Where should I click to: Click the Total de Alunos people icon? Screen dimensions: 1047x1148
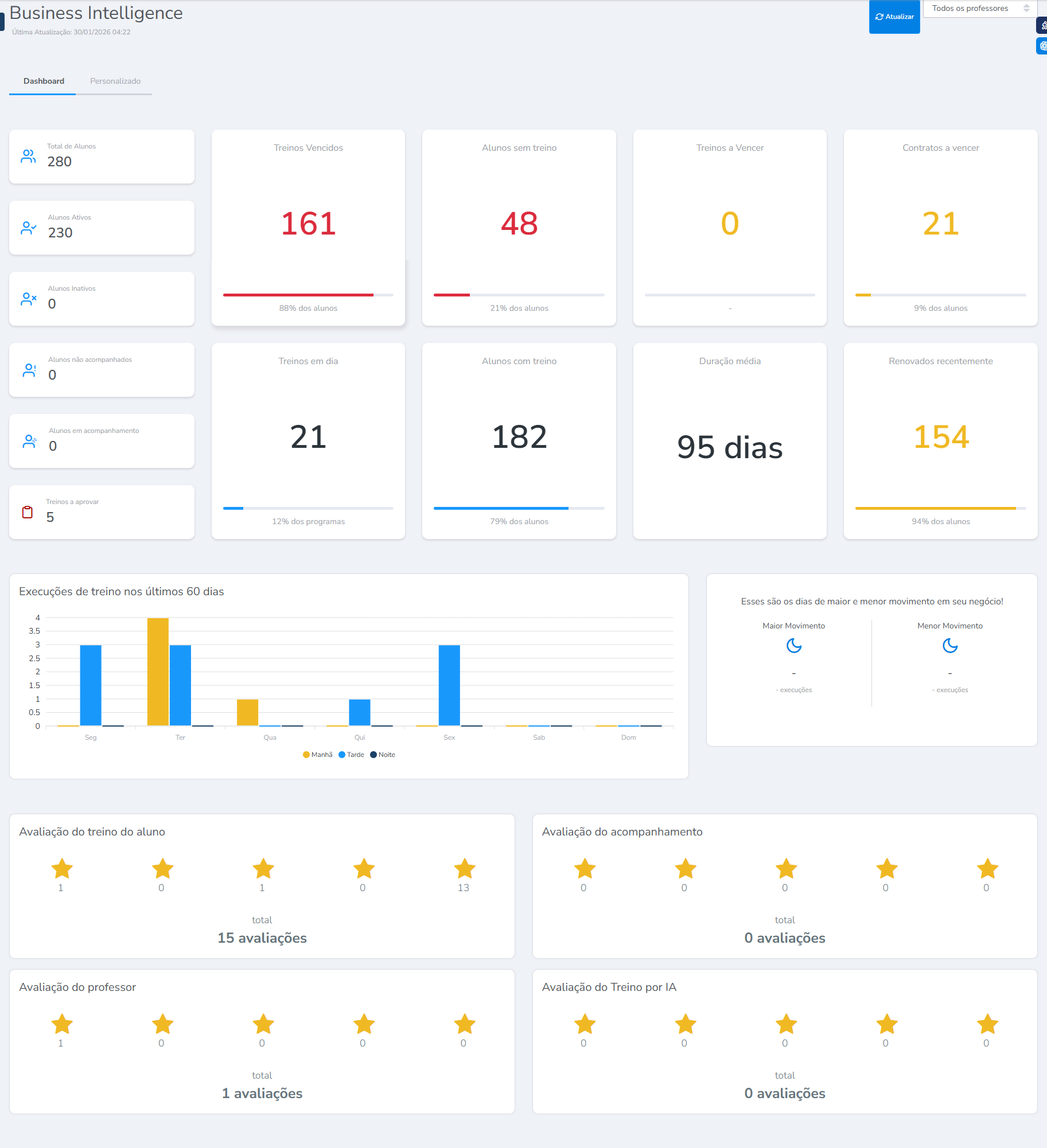click(28, 157)
